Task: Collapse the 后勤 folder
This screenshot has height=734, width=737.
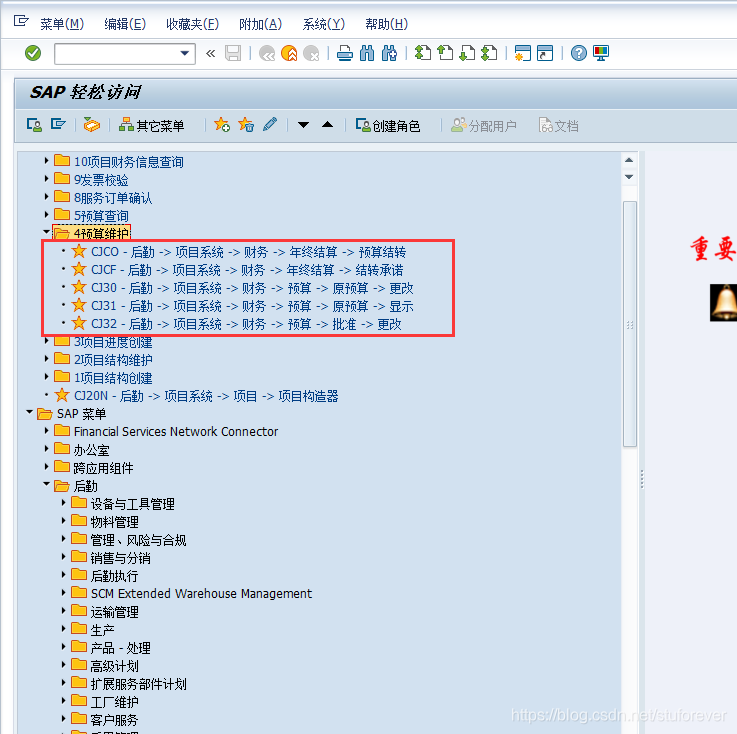Action: point(46,484)
